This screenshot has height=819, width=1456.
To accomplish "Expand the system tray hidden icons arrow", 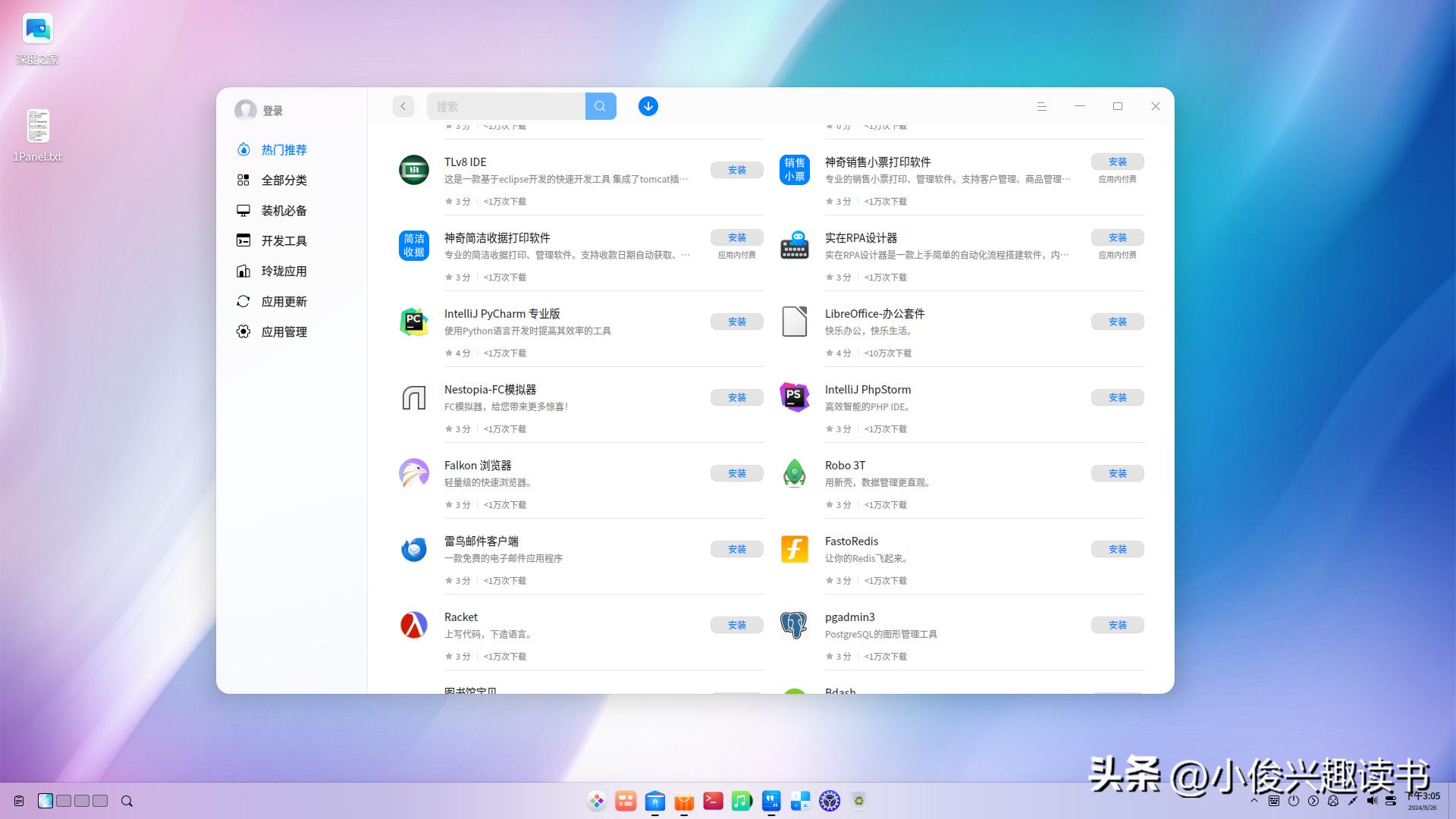I will click(1254, 801).
